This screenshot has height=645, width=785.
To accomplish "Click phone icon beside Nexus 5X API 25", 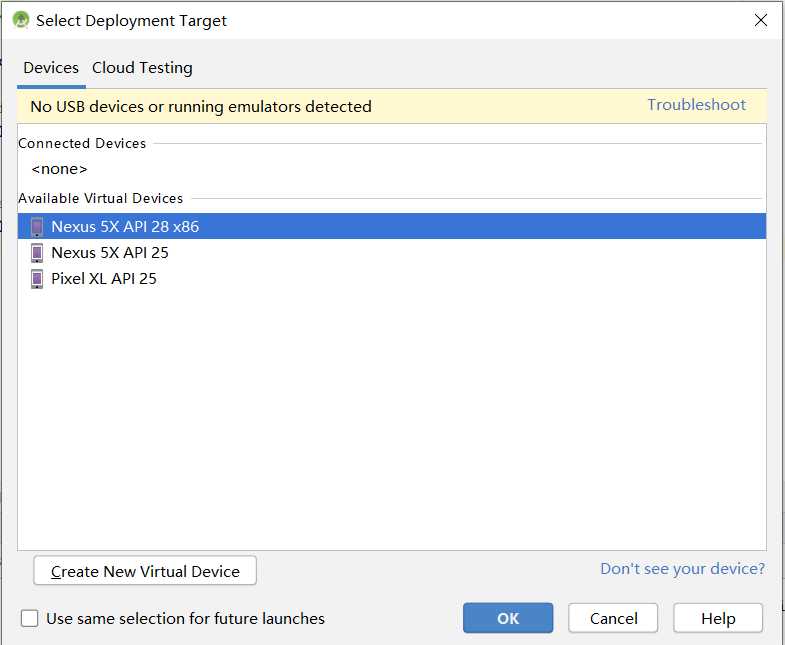I will (x=37, y=253).
